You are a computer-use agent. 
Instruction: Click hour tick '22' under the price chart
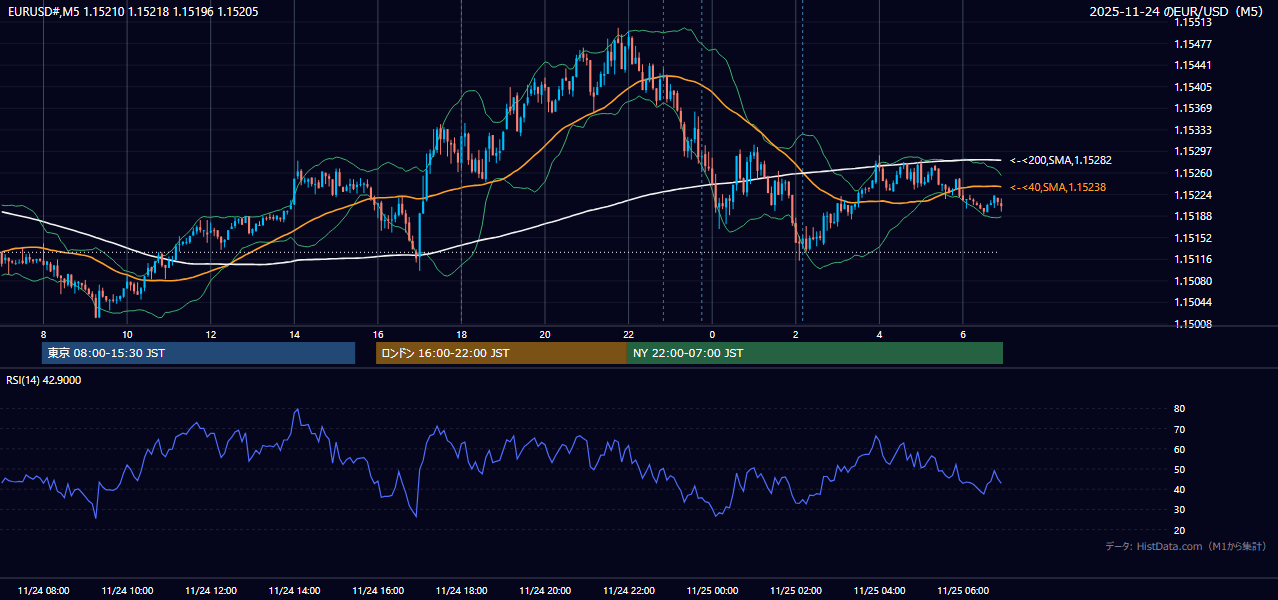[x=628, y=334]
